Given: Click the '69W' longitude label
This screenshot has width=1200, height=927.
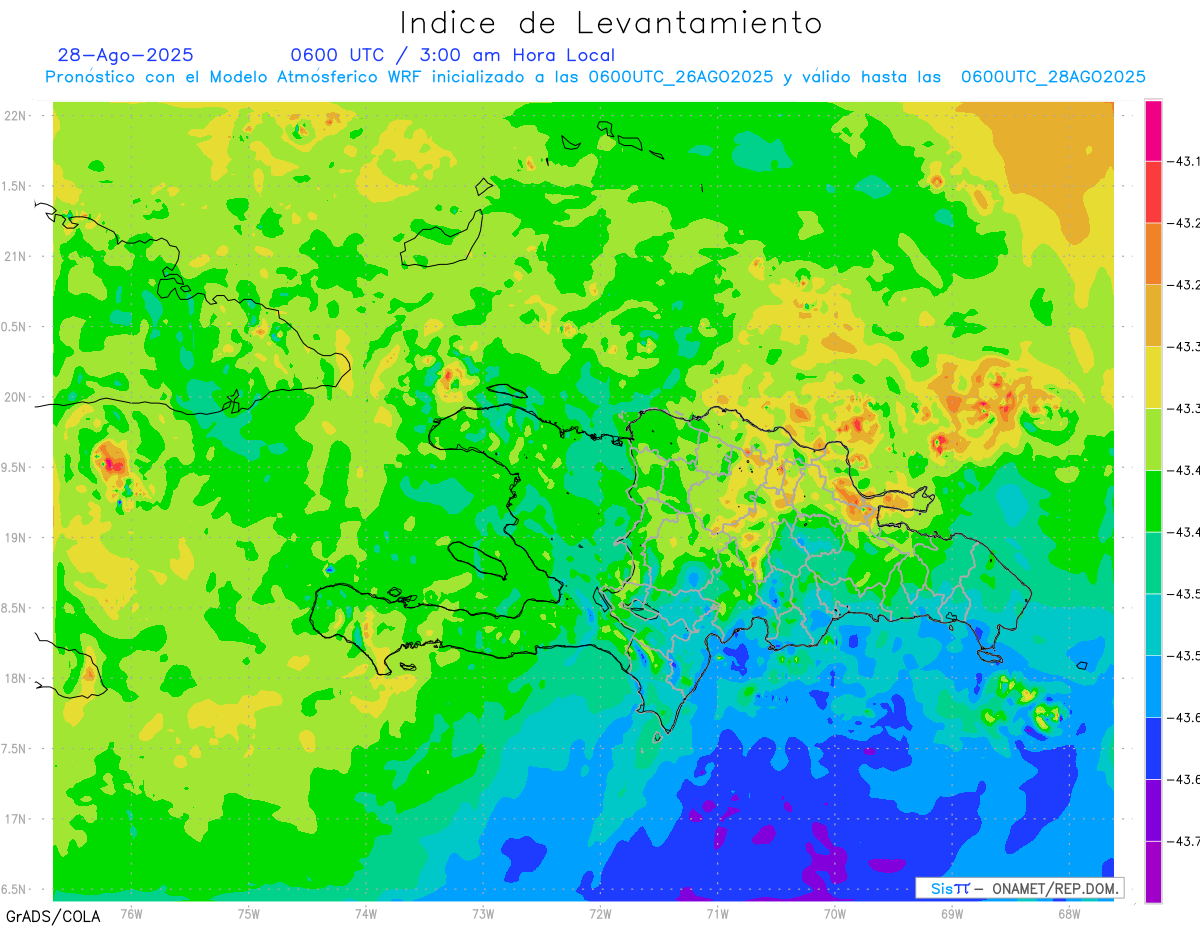Looking at the screenshot, I should [951, 913].
